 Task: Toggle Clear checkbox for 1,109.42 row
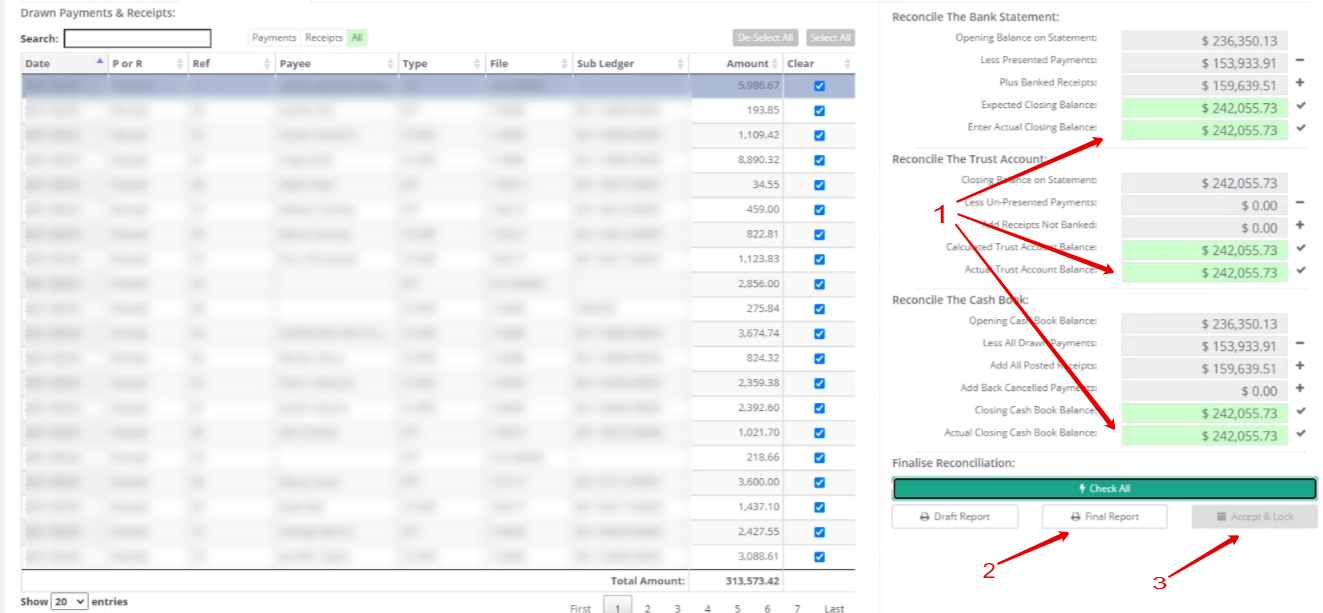click(820, 135)
